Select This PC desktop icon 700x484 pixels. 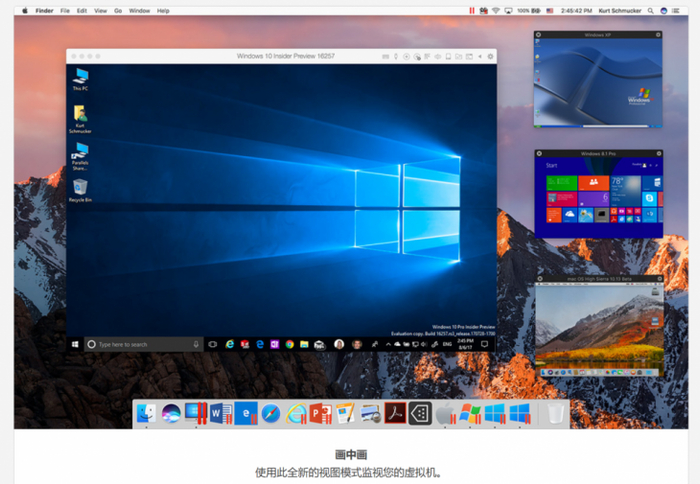80,79
